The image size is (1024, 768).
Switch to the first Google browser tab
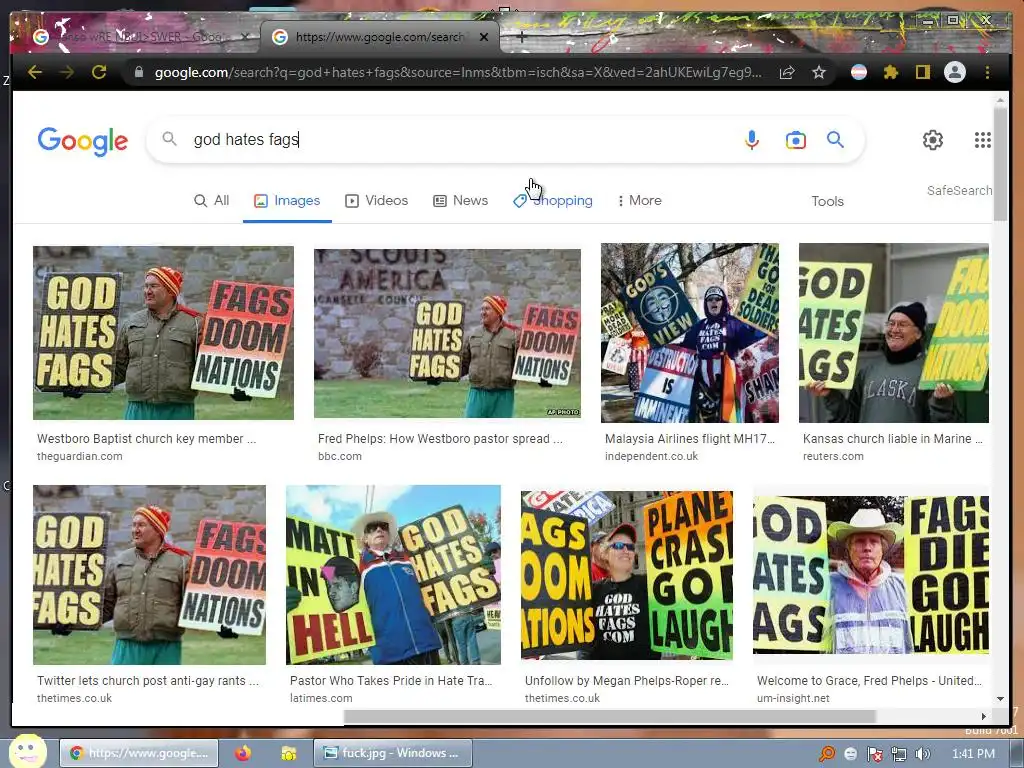coord(140,37)
